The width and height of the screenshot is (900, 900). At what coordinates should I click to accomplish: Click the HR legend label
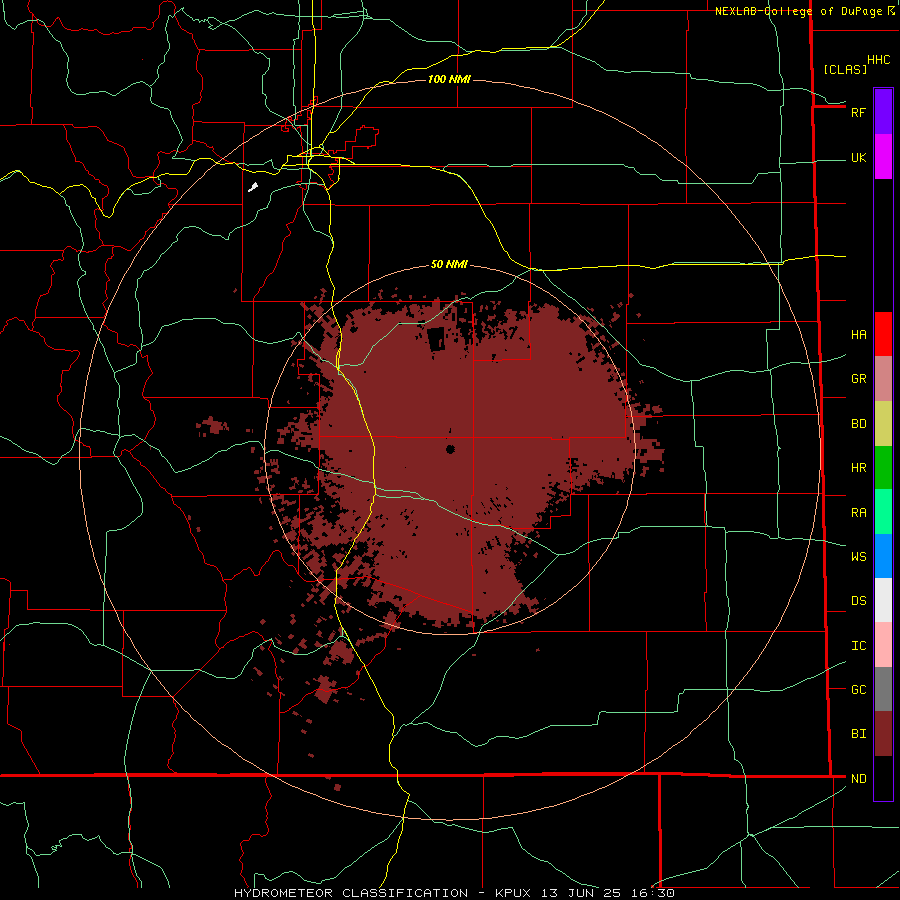[x=858, y=468]
